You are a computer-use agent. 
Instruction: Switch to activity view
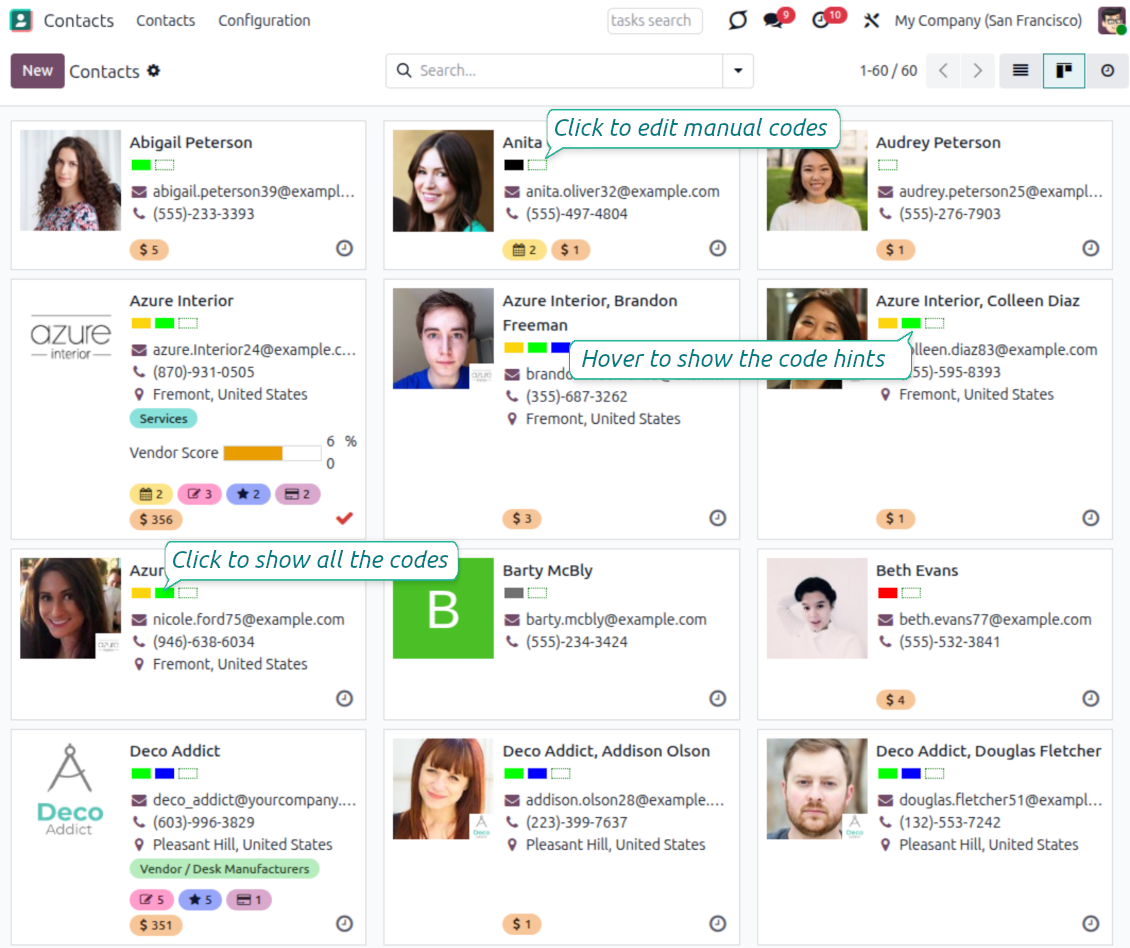point(1106,71)
